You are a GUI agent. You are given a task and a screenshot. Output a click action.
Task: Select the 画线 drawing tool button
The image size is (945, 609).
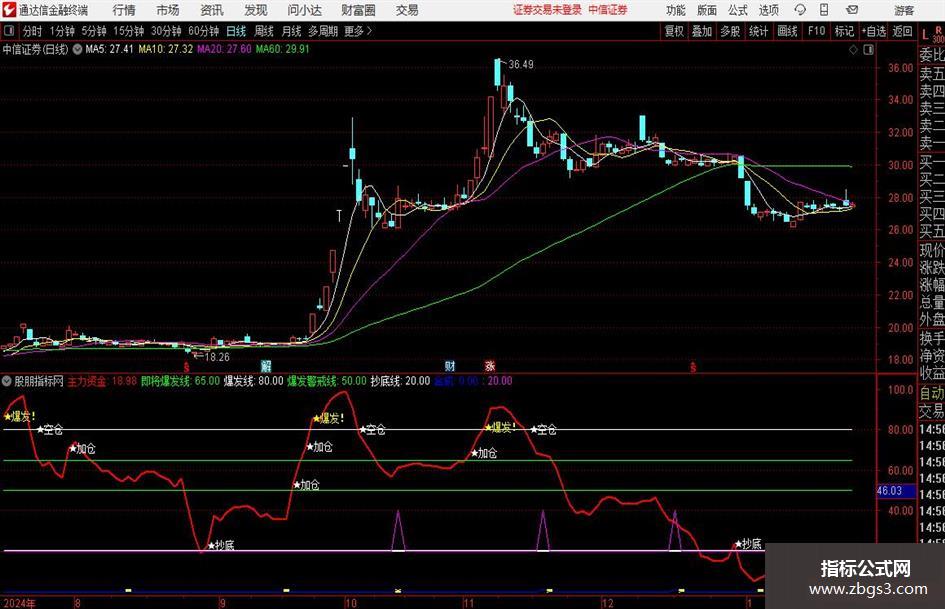[x=787, y=31]
